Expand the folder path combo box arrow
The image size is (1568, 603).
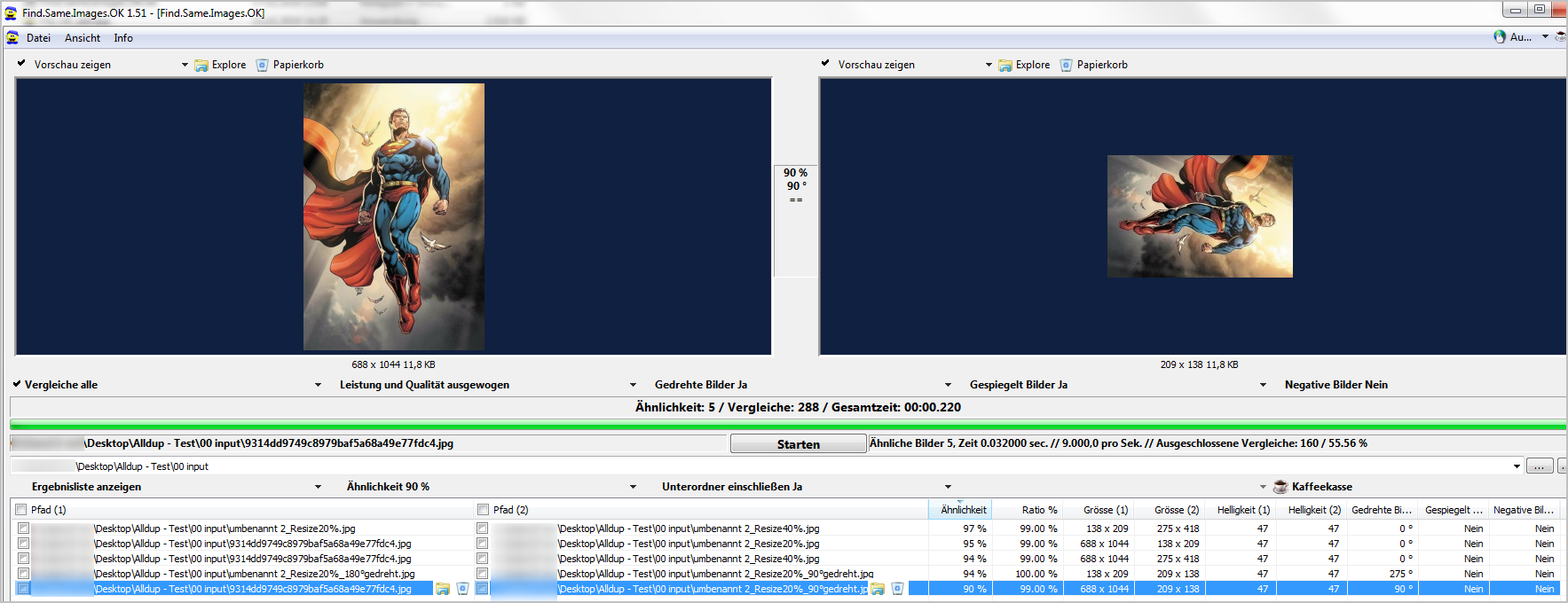[1517, 466]
